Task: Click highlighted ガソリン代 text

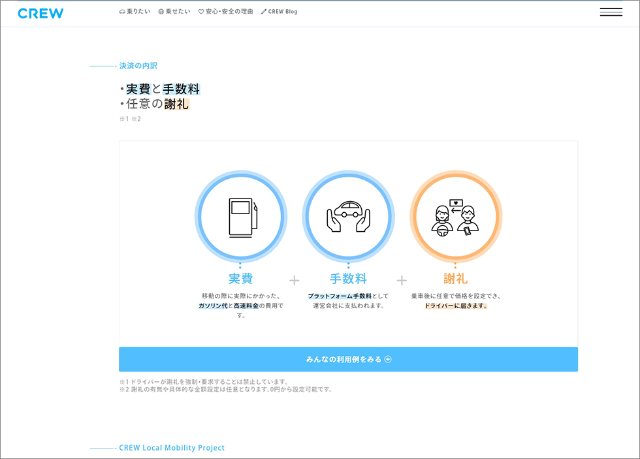Action: click(213, 306)
